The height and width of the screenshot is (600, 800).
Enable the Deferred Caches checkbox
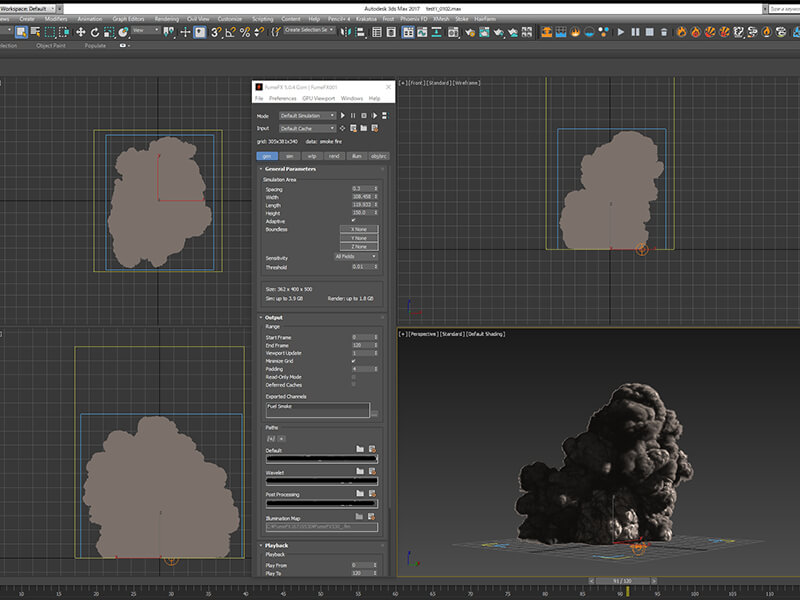pos(354,385)
